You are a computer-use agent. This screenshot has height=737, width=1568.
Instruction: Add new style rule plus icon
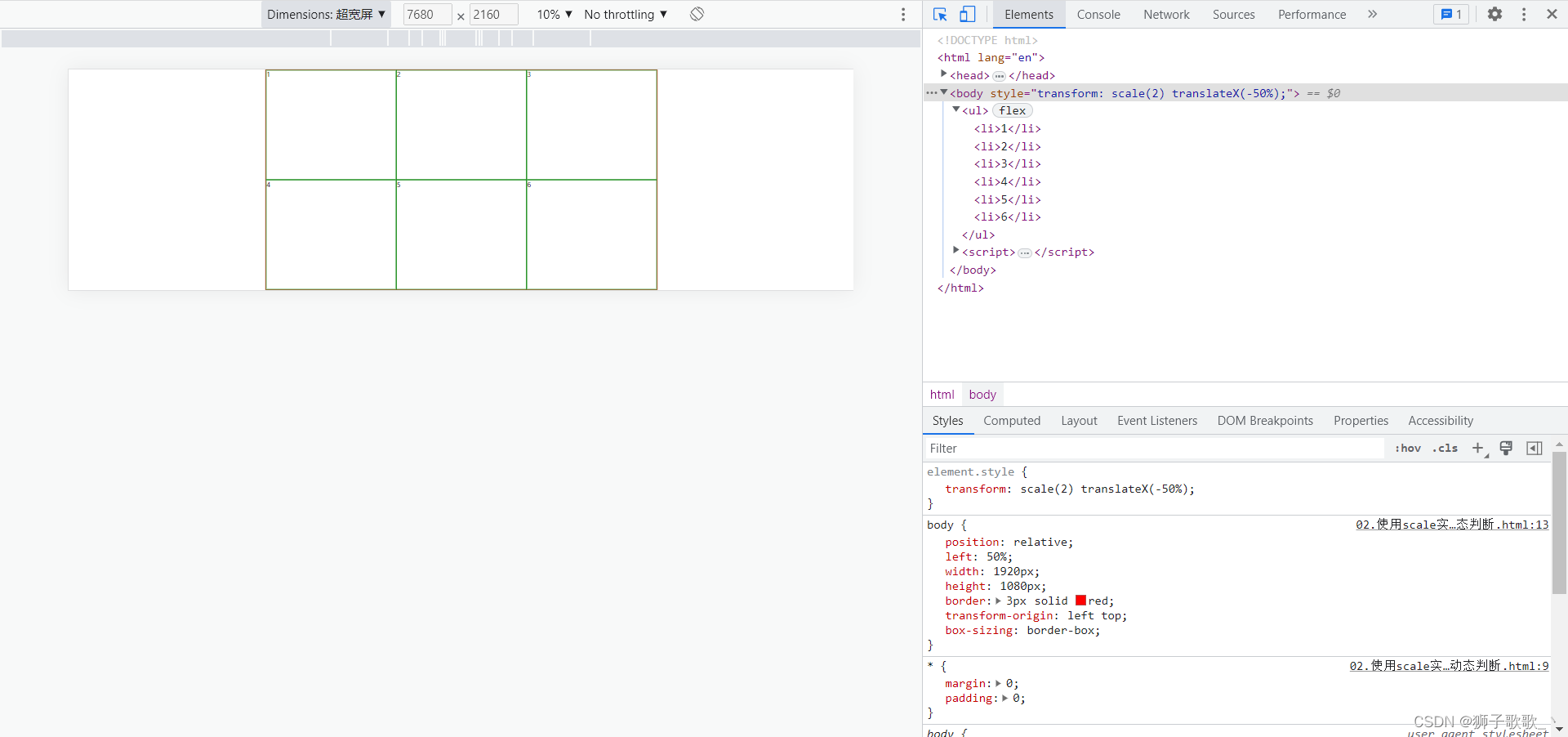point(1478,448)
